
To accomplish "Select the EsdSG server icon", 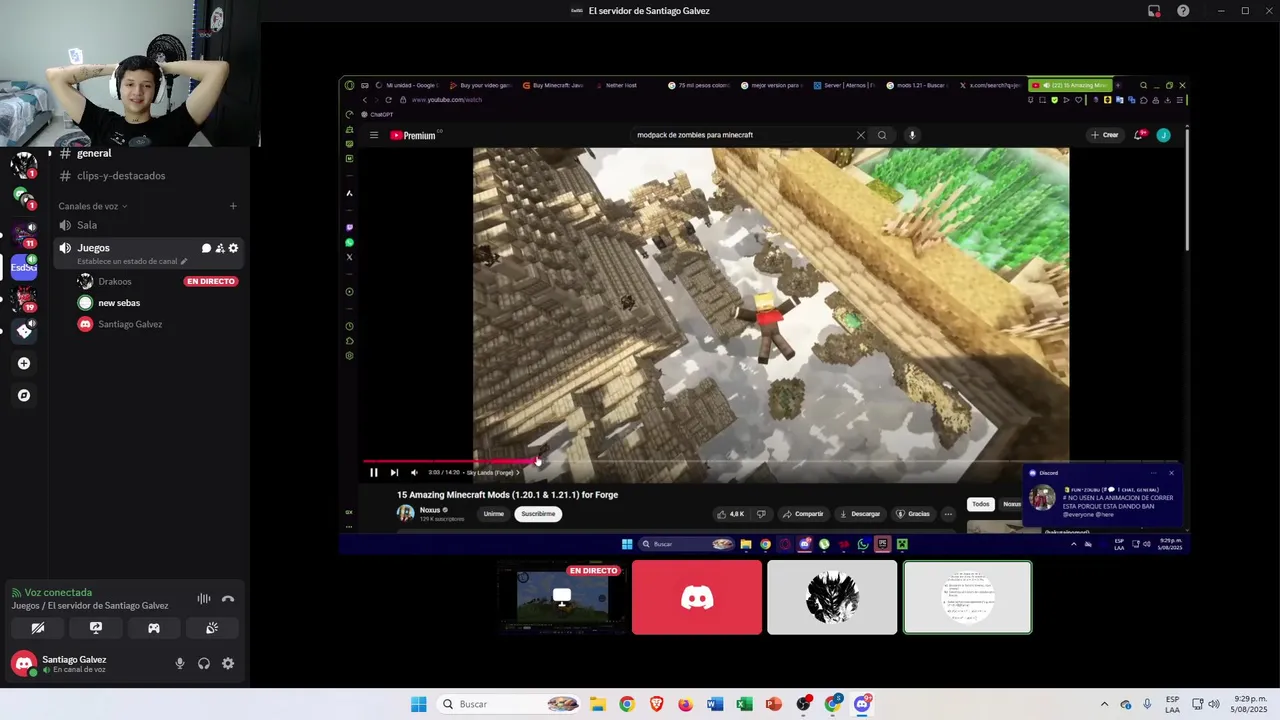I will (24, 267).
